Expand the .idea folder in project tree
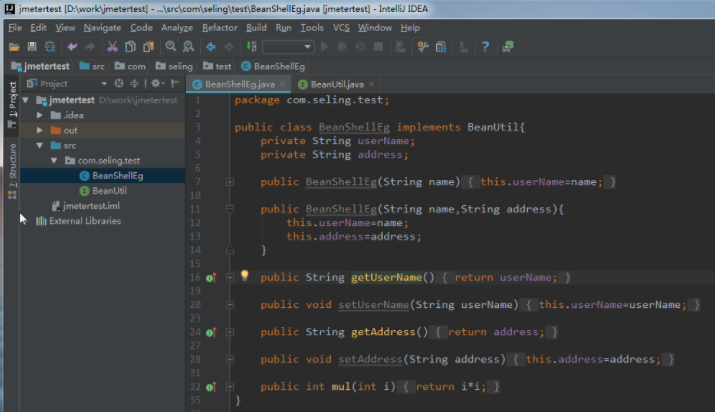Viewport: 715px width, 412px height. tap(40, 115)
